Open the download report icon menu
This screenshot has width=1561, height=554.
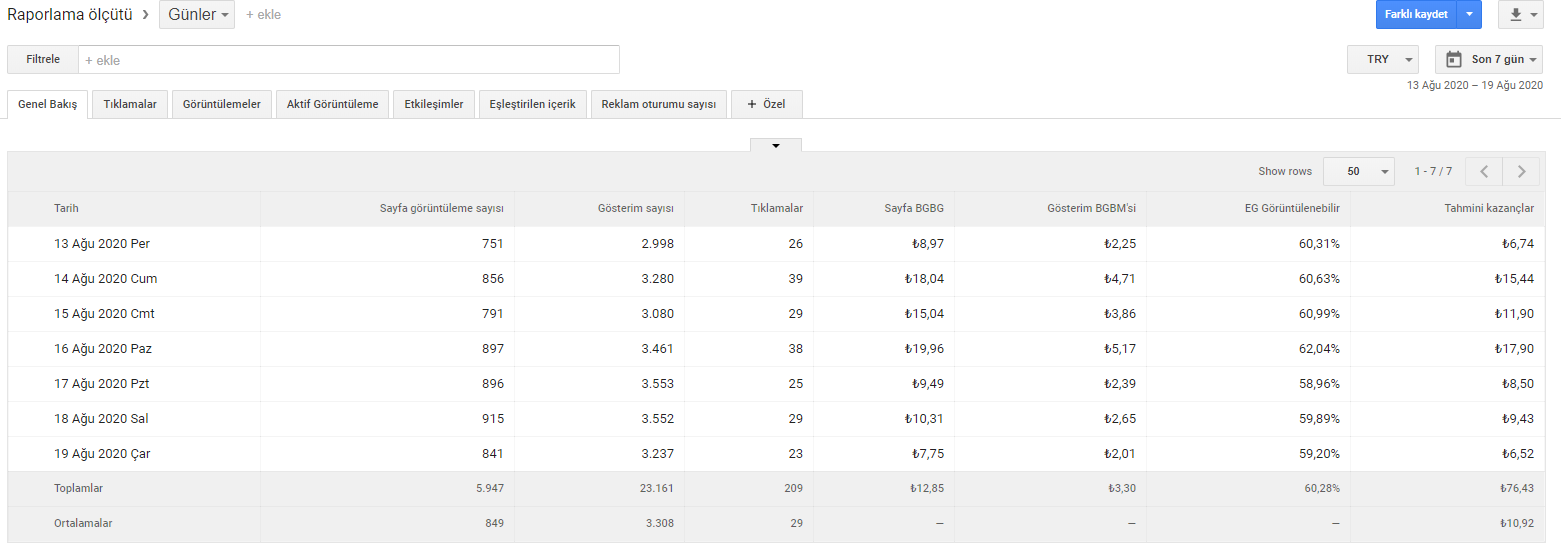1520,15
